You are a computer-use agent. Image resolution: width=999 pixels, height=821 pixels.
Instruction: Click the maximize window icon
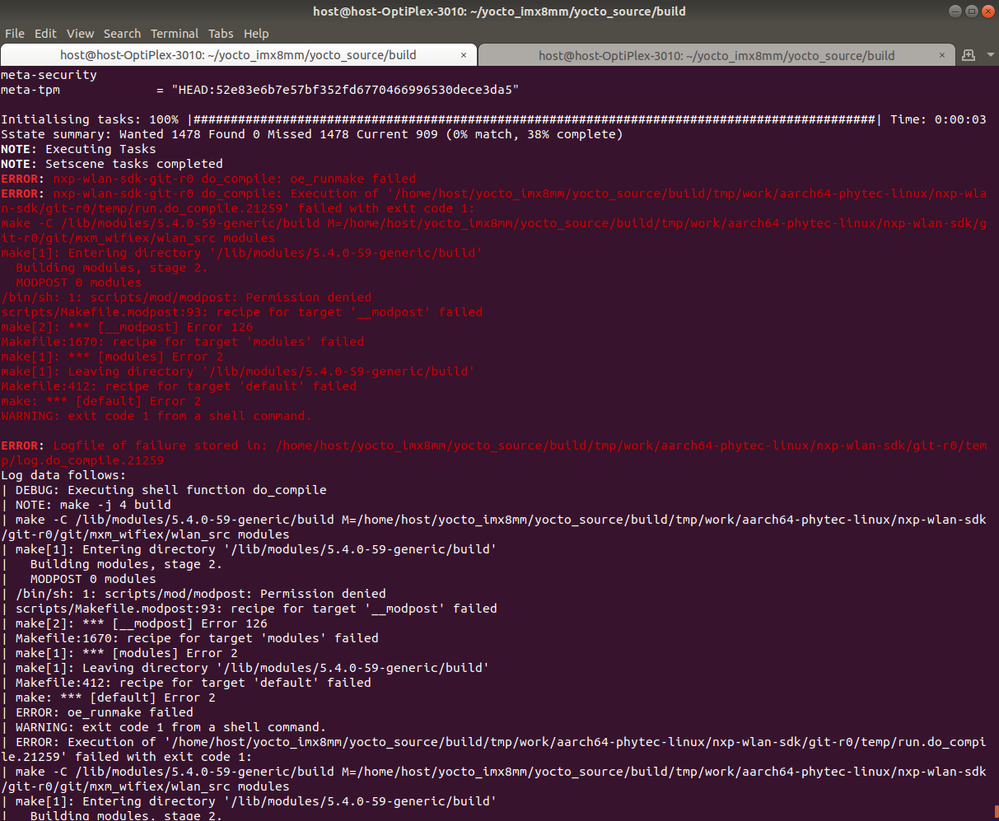click(x=971, y=10)
